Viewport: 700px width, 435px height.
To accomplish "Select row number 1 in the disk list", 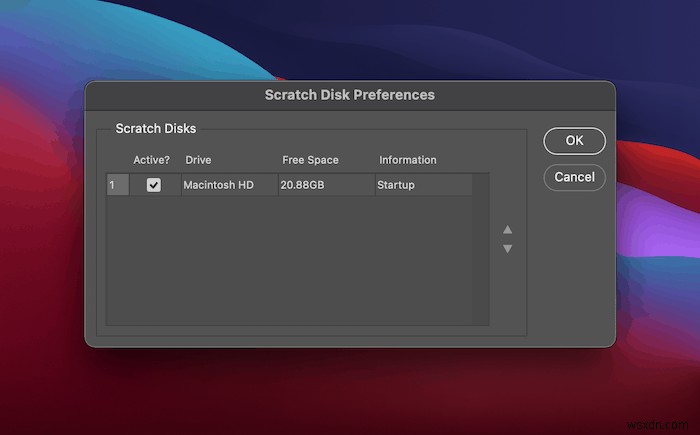I will (118, 185).
